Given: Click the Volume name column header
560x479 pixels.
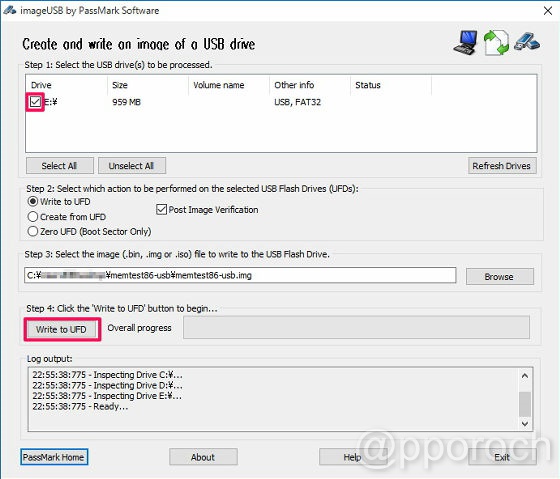Looking at the screenshot, I should click(229, 85).
